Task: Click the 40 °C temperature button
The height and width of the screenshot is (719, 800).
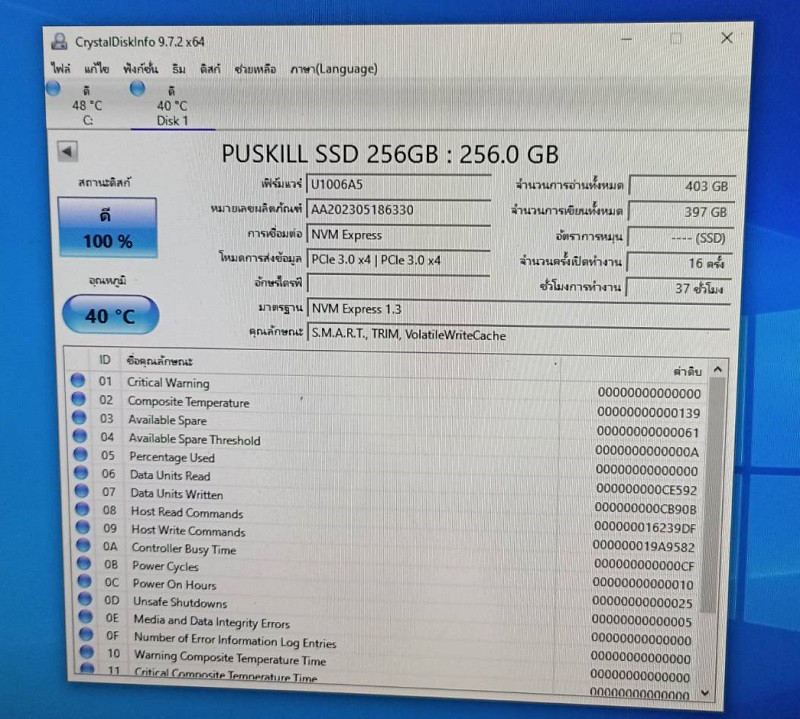Action: click(110, 316)
